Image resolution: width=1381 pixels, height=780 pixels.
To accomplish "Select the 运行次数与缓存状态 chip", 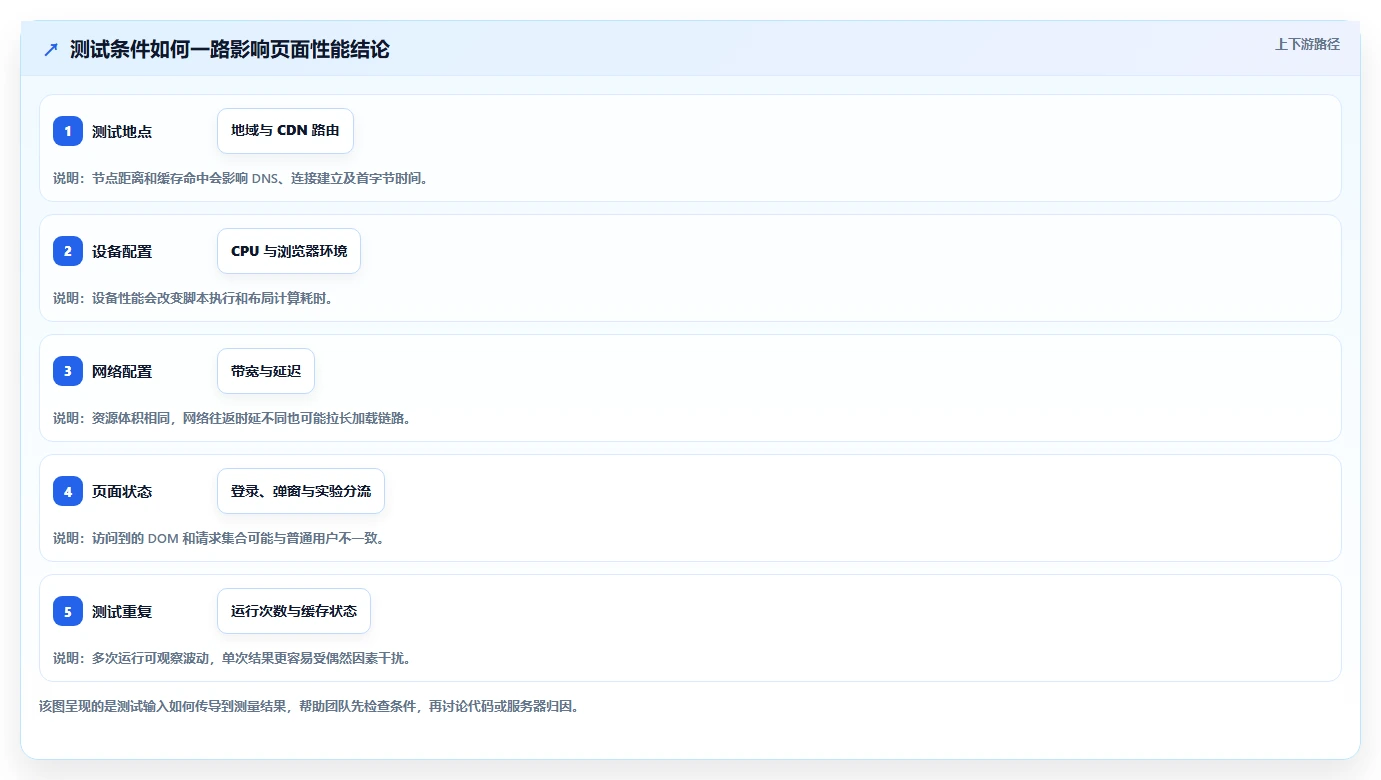I will click(294, 611).
